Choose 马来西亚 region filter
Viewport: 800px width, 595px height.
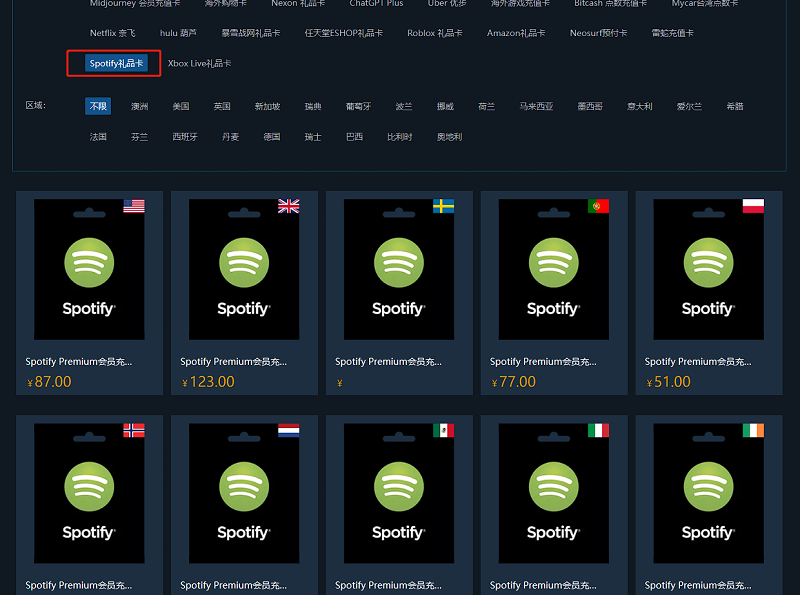click(x=536, y=106)
